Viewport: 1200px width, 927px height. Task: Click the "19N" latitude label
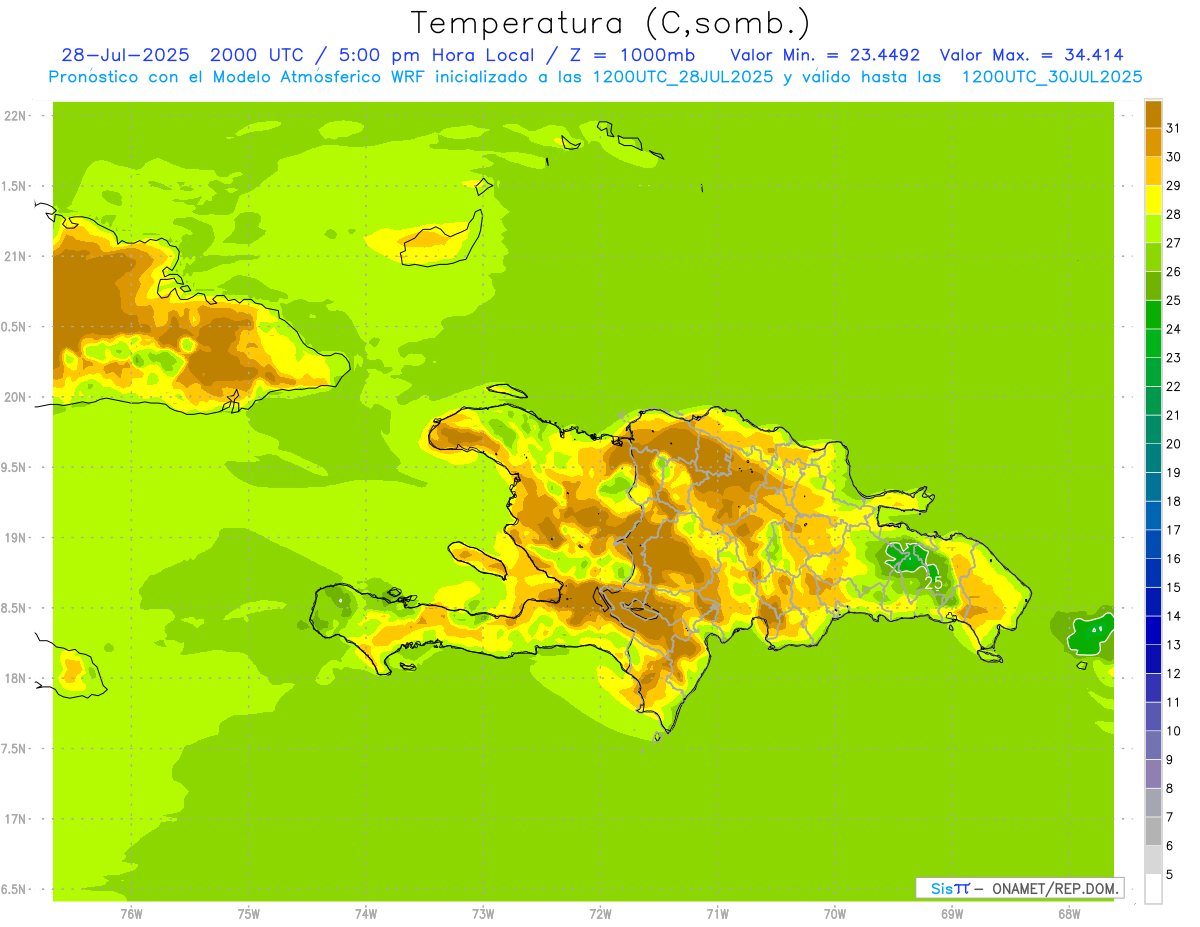[16, 538]
